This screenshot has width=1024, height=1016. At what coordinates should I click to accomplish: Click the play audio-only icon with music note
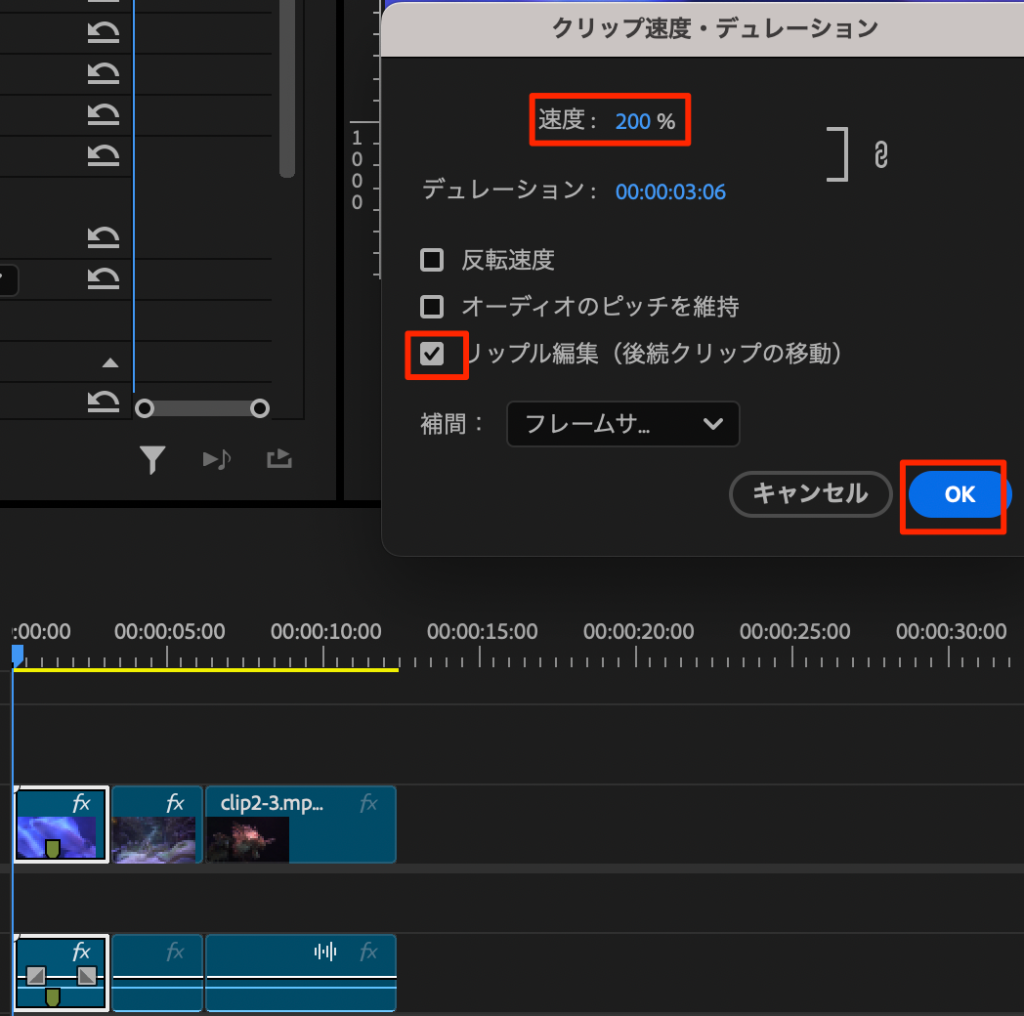pyautogui.click(x=216, y=459)
